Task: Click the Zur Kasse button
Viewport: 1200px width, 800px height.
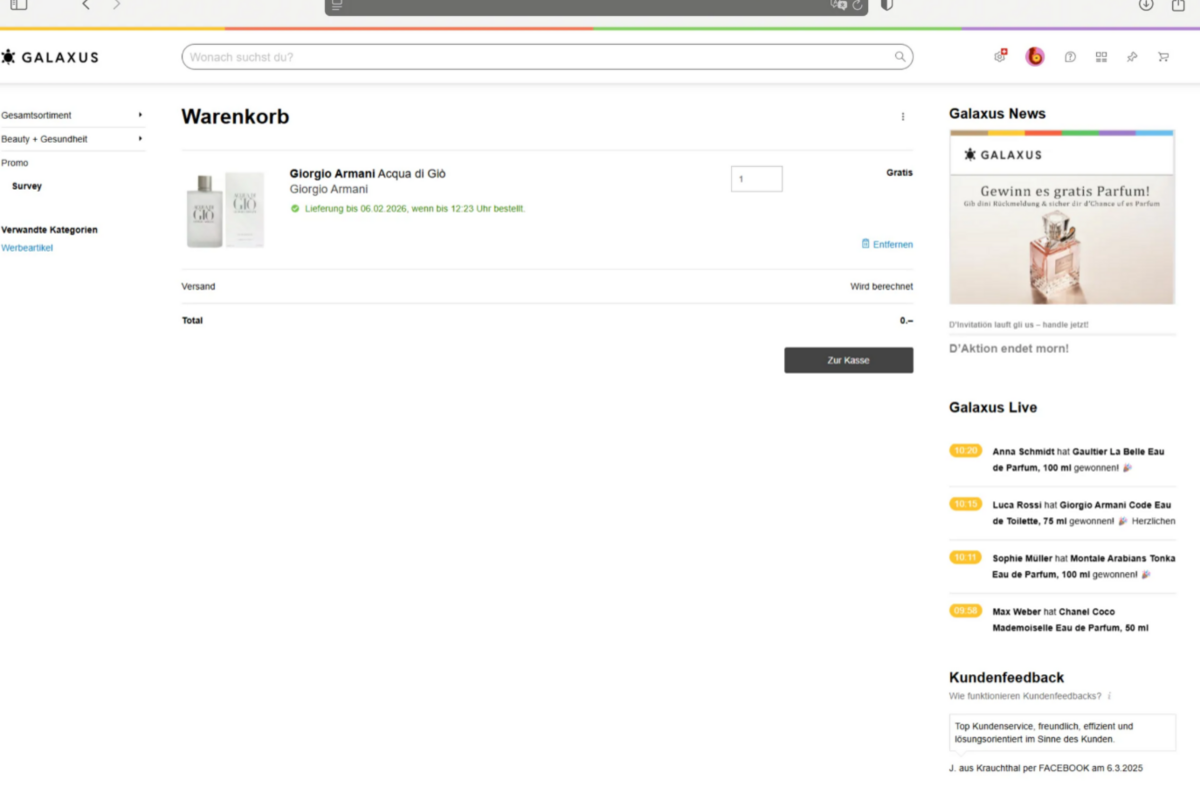Action: pos(848,360)
